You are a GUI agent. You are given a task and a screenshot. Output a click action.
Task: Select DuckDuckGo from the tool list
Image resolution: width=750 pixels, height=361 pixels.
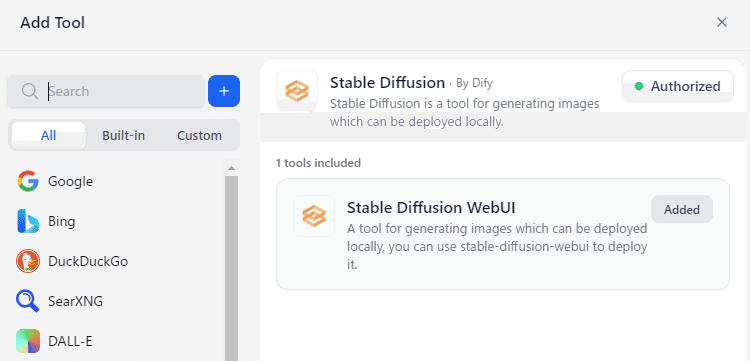pyautogui.click(x=88, y=262)
